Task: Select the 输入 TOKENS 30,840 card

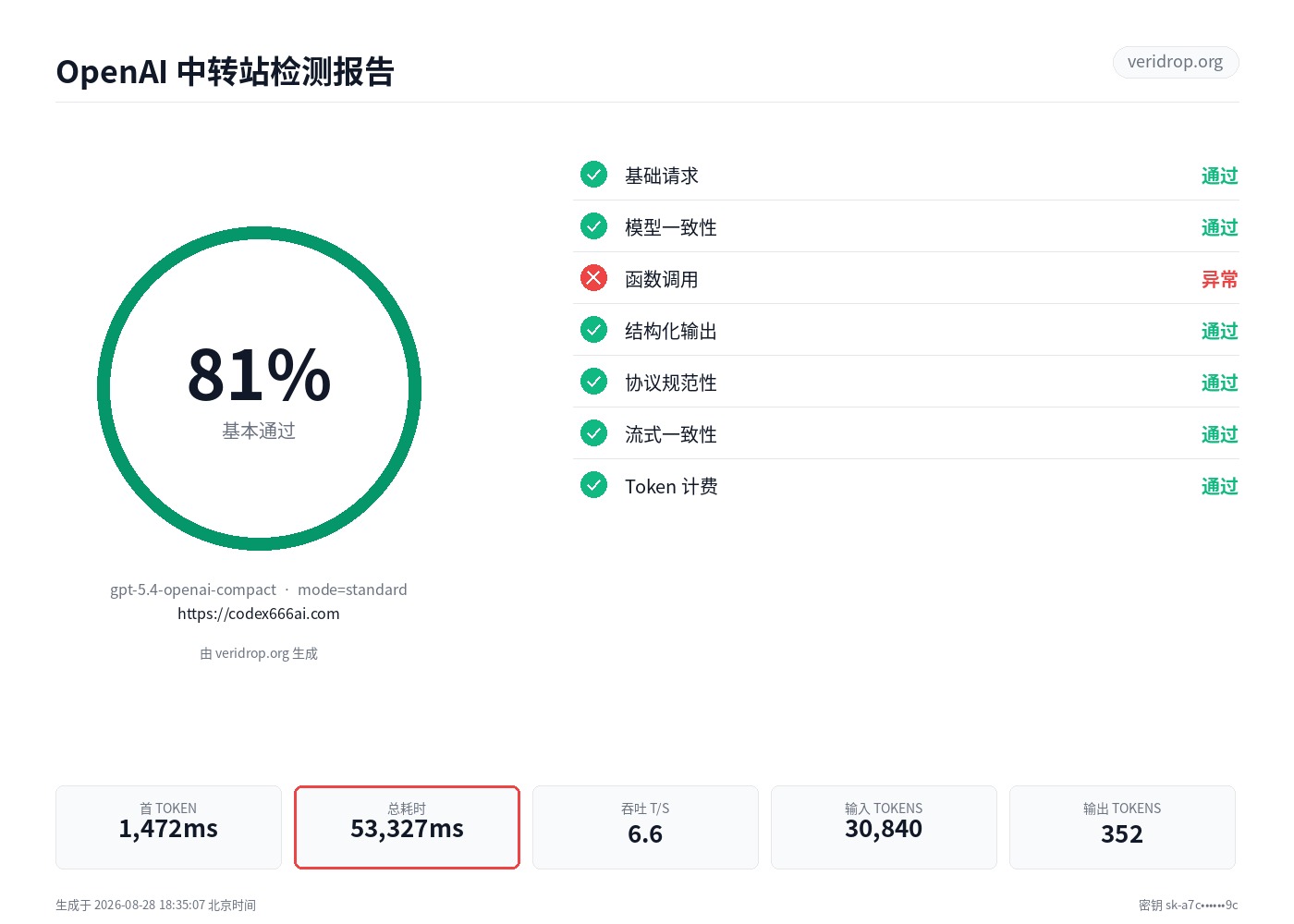Action: pyautogui.click(x=884, y=827)
